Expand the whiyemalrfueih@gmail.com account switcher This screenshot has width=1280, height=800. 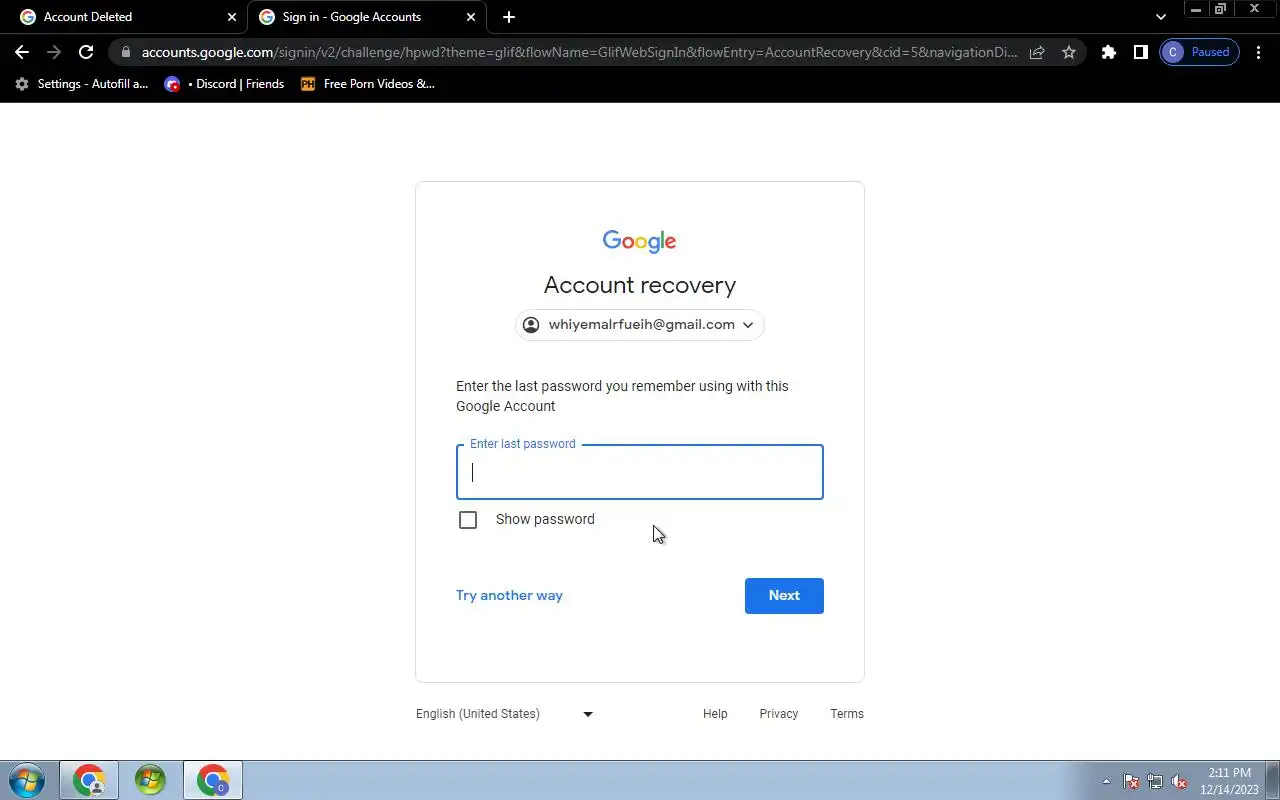640,325
